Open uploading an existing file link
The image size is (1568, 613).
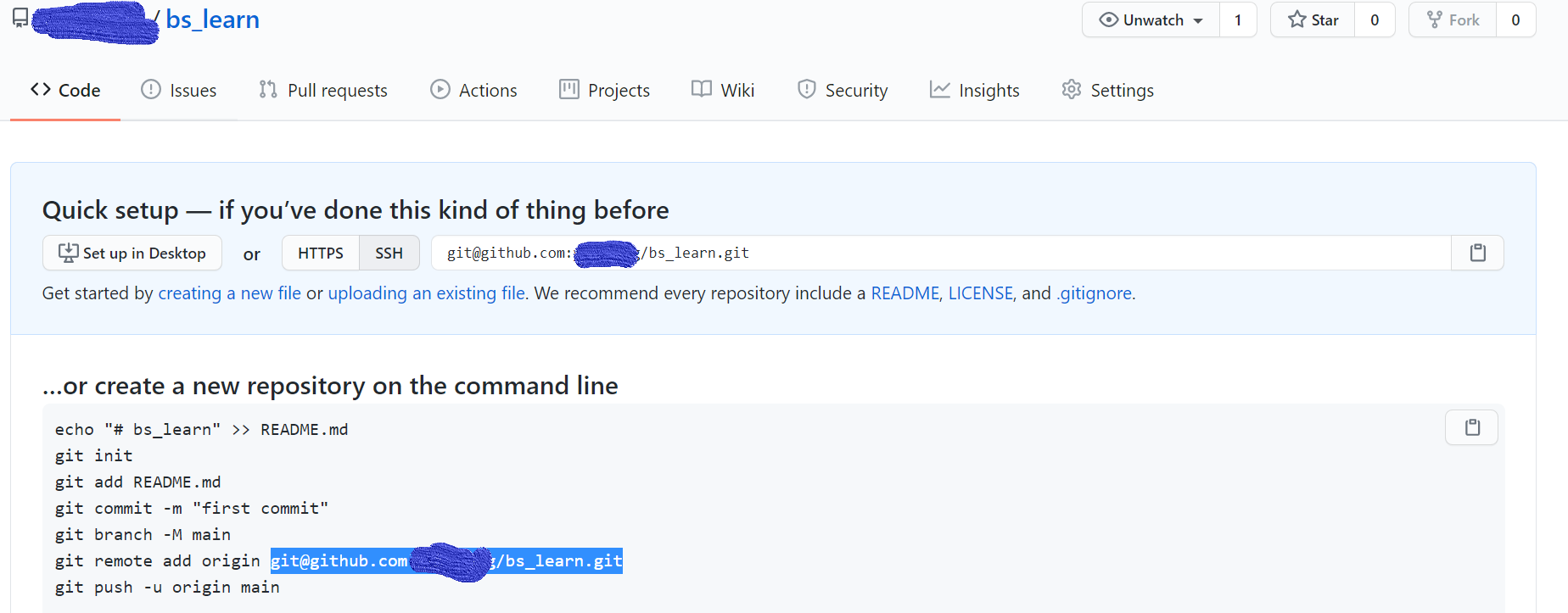pos(427,293)
